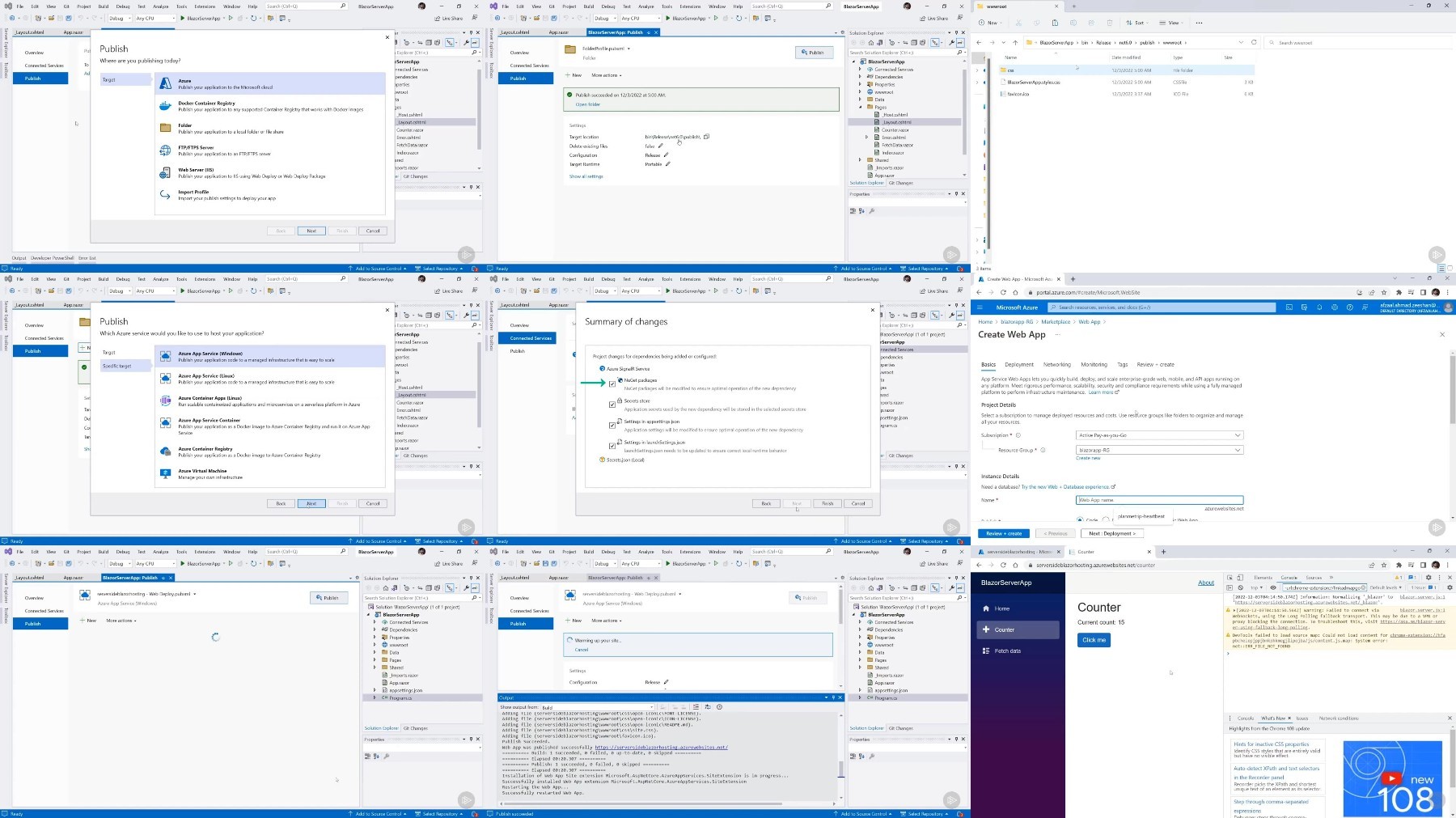Click the blue Review + create button

[x=1004, y=534]
